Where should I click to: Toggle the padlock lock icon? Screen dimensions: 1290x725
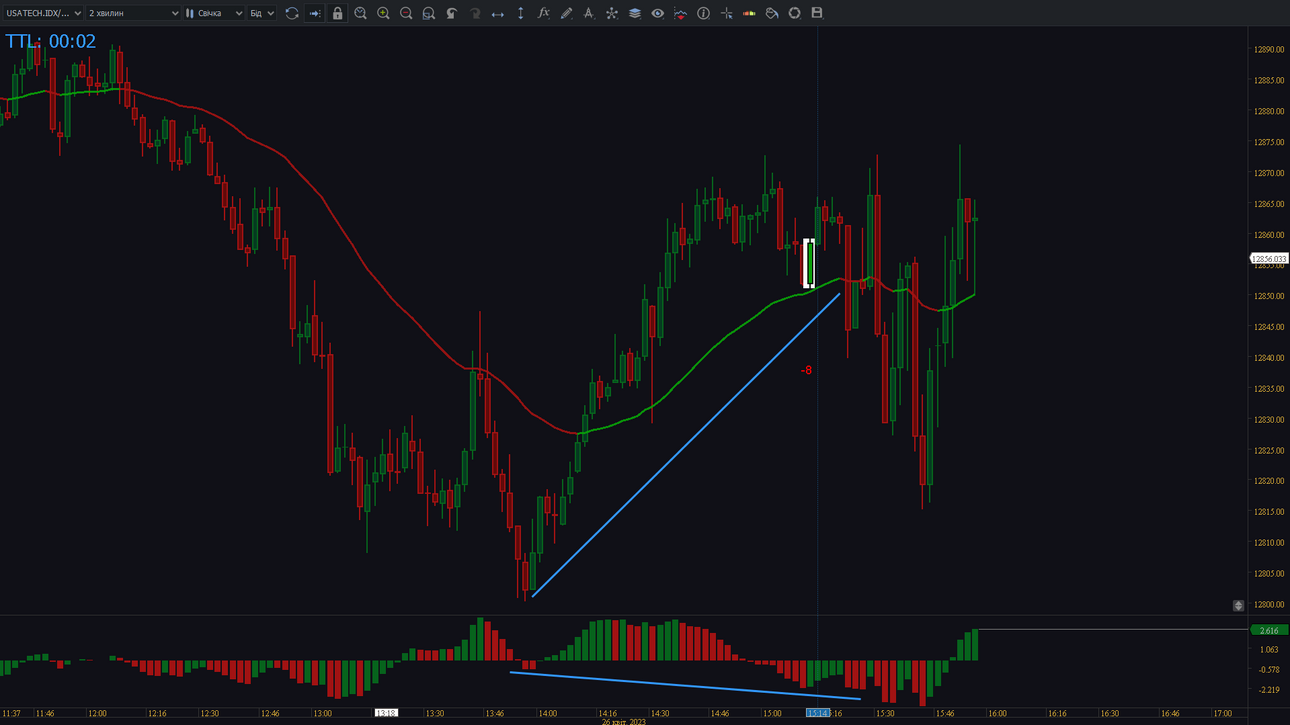(x=337, y=13)
